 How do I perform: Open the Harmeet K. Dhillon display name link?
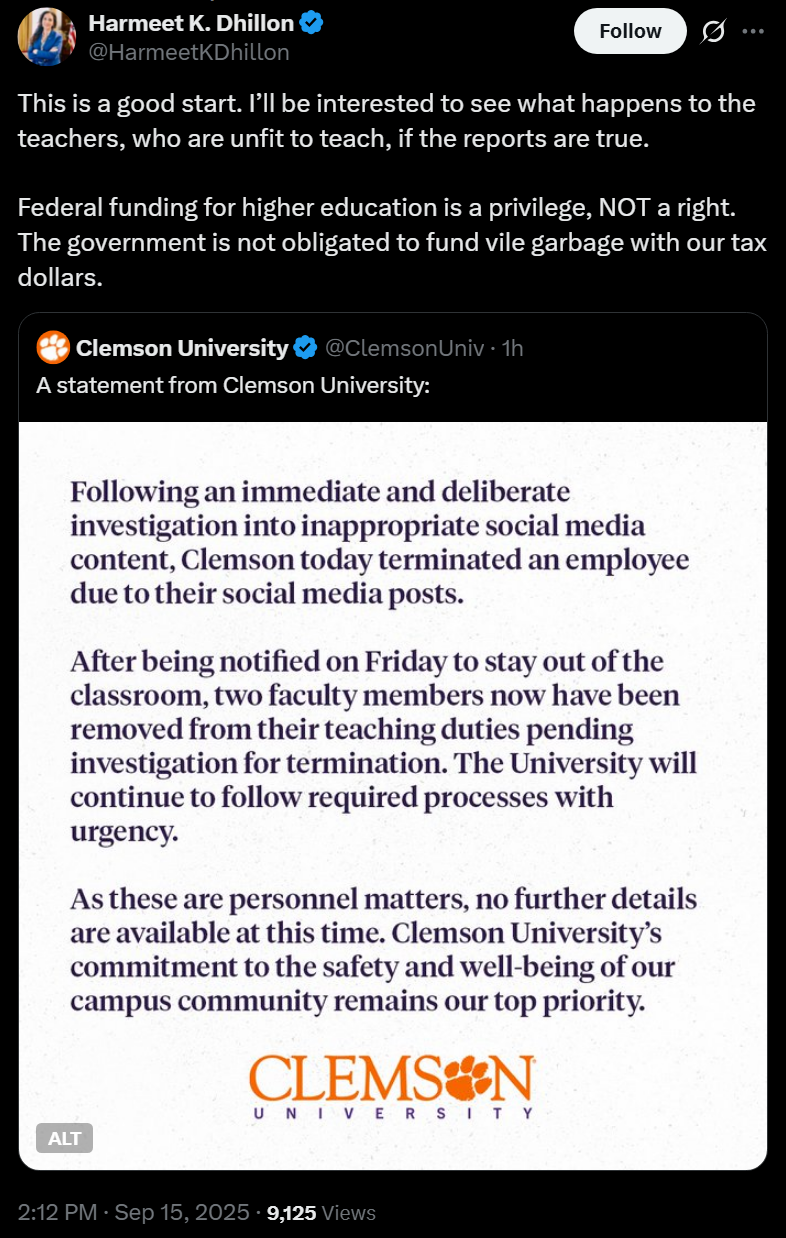[x=193, y=24]
